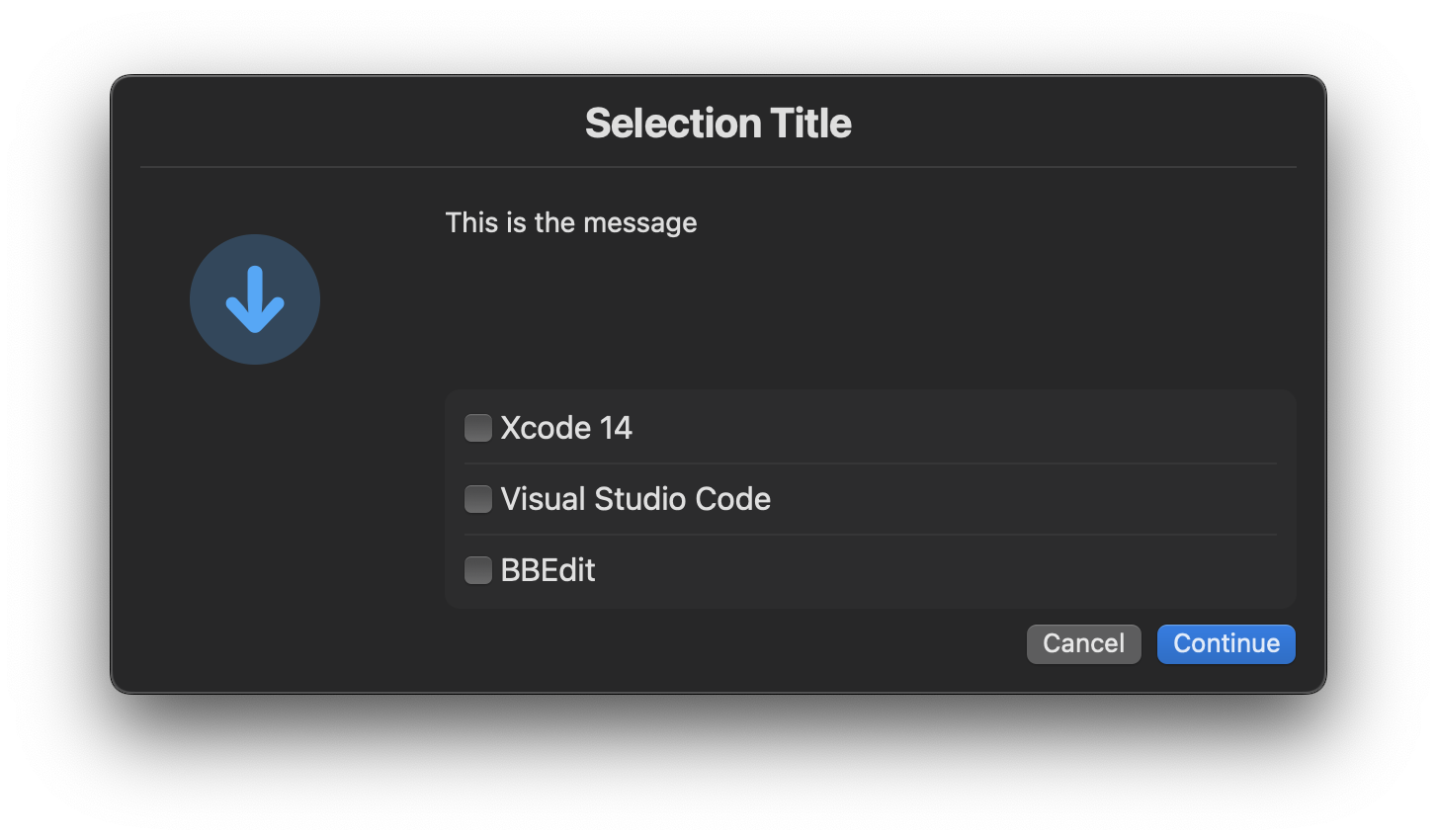Enable the Xcode 14 checkbox
Screen dimensions: 1437x840
coord(477,427)
